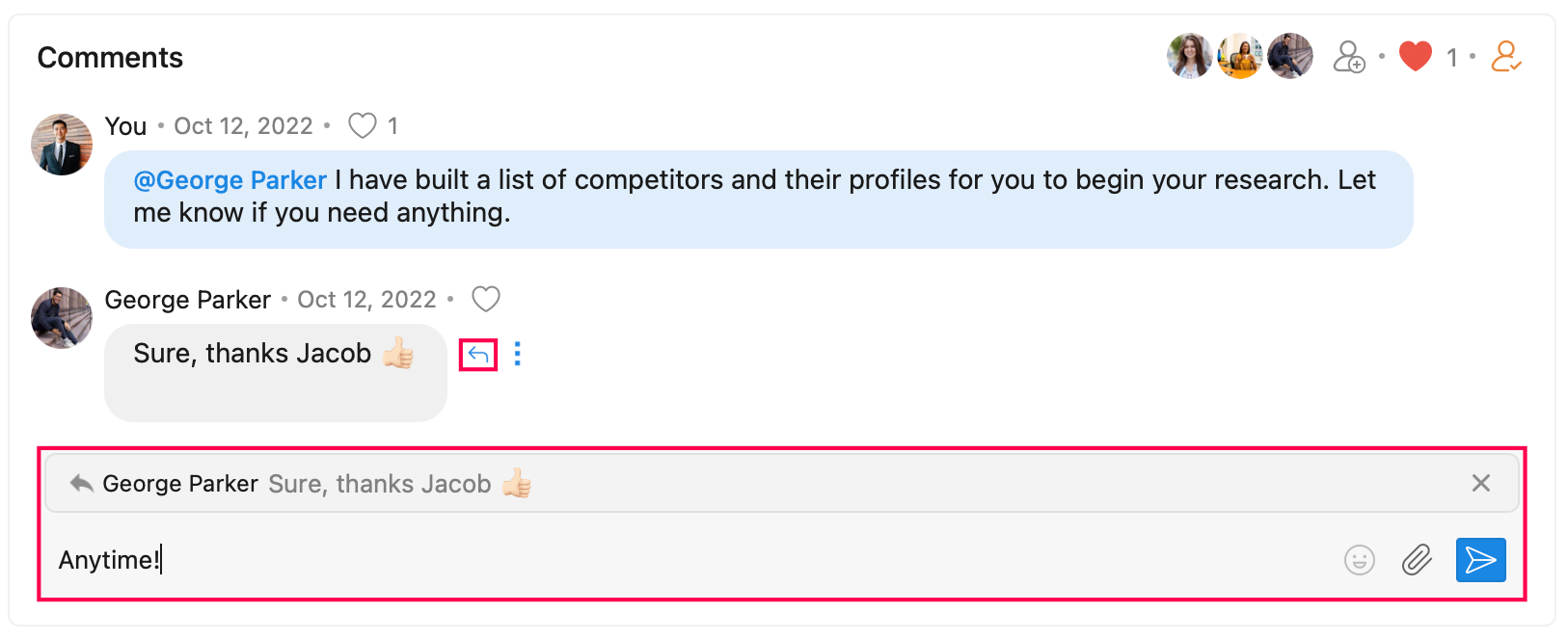The height and width of the screenshot is (640, 1568).
Task: Click the George Parker author name
Action: (x=187, y=300)
